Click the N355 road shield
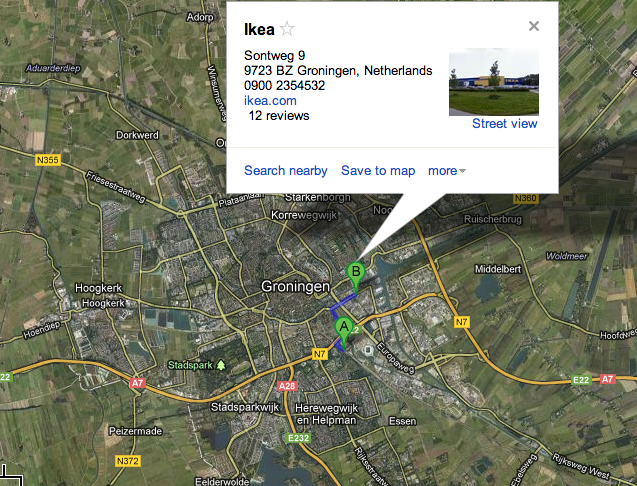The image size is (637, 486). [48, 160]
